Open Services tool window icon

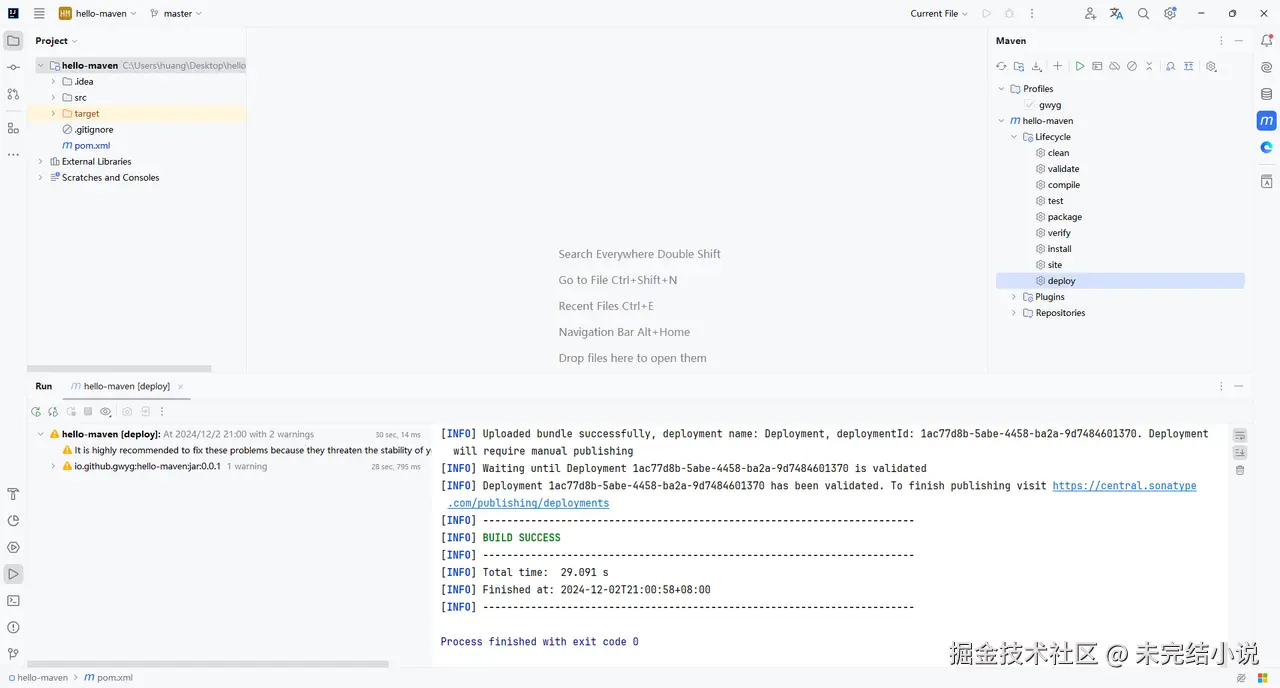[13, 547]
